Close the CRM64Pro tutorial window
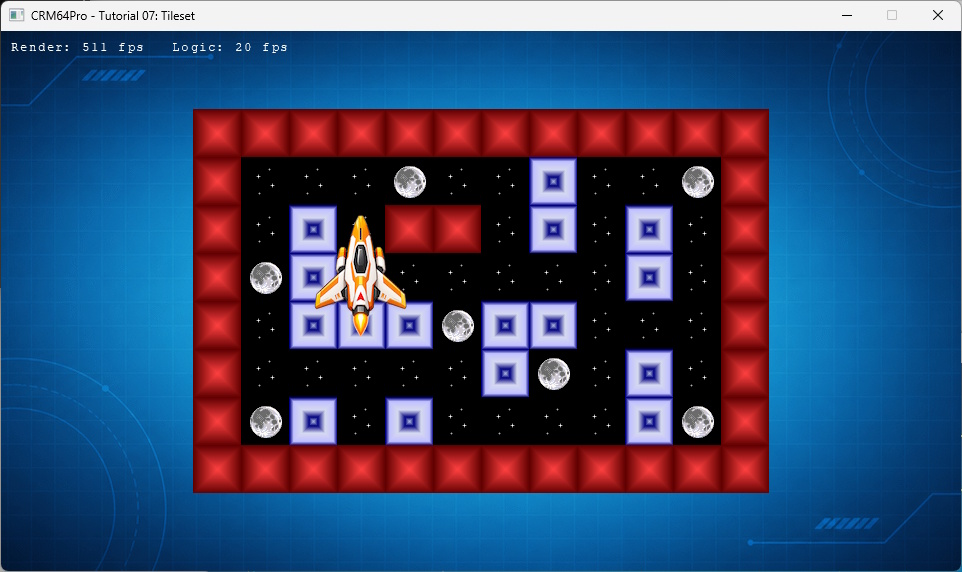 coord(937,15)
